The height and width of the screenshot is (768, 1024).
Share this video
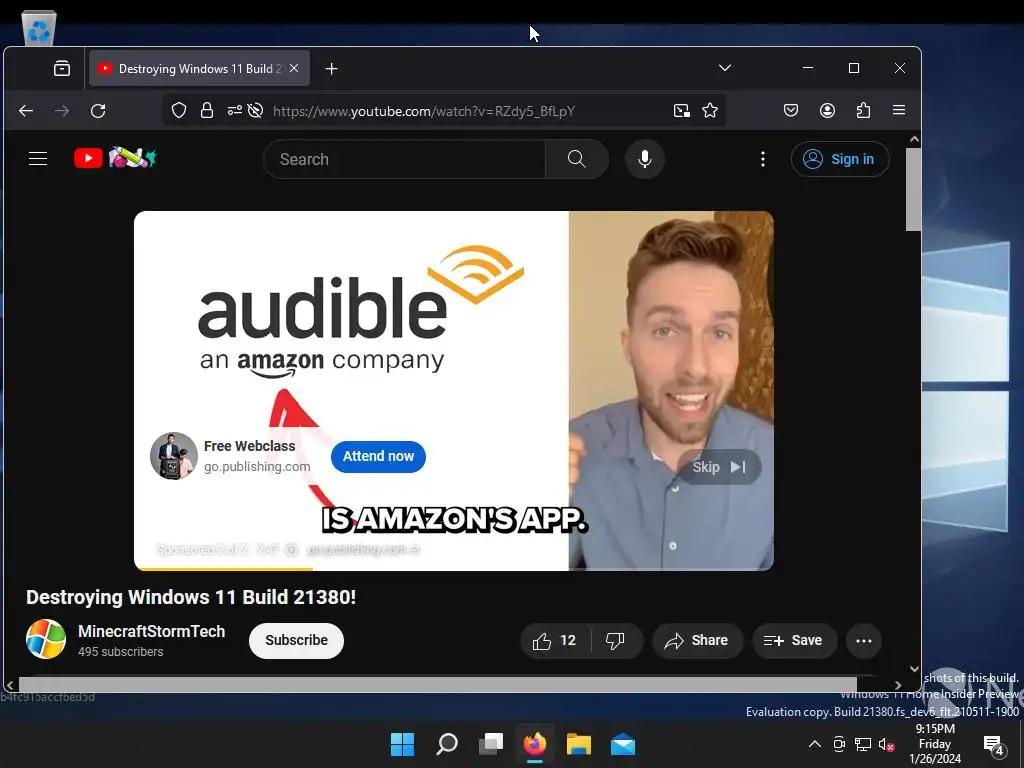click(x=696, y=641)
